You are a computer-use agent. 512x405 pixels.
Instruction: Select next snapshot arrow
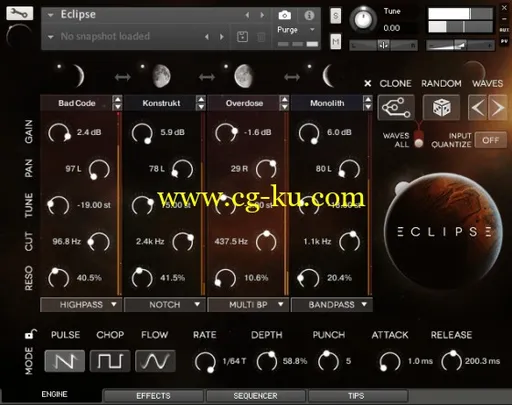(222, 37)
